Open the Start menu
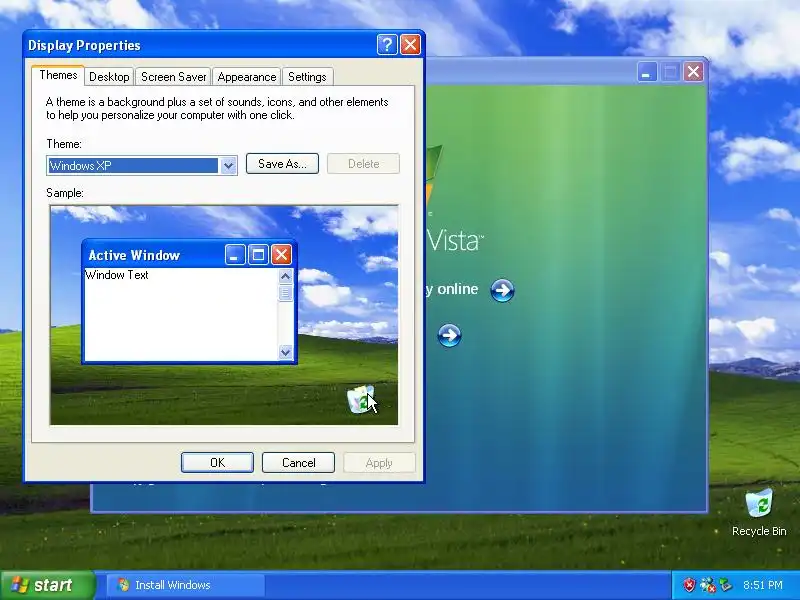This screenshot has width=800, height=600. pos(47,585)
